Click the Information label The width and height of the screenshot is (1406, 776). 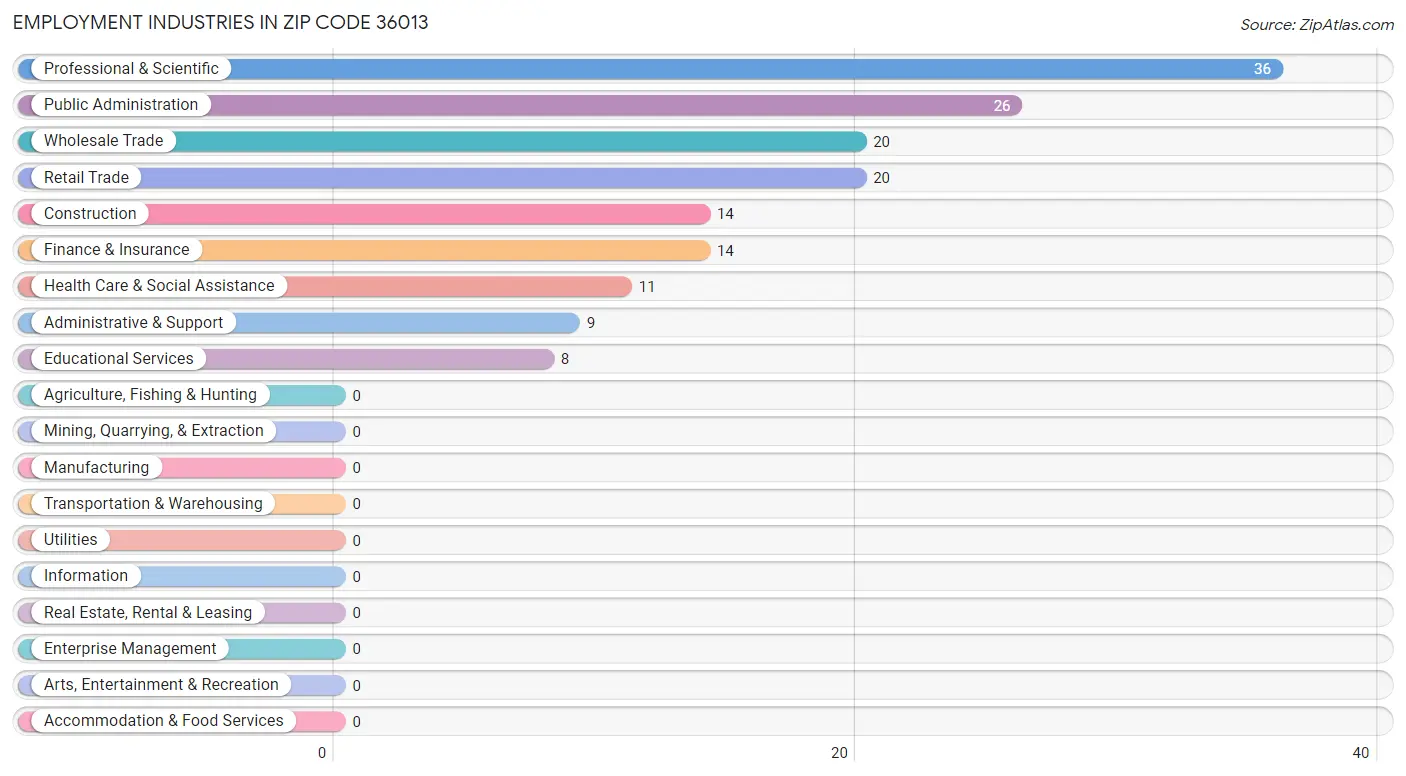tap(86, 576)
